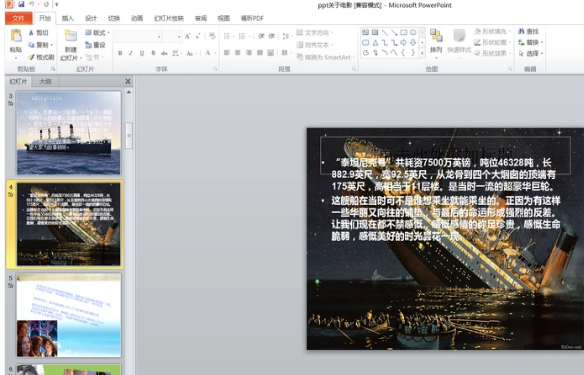Toggle text shadow (S) formatting
584x375 pixels.
pos(153,53)
